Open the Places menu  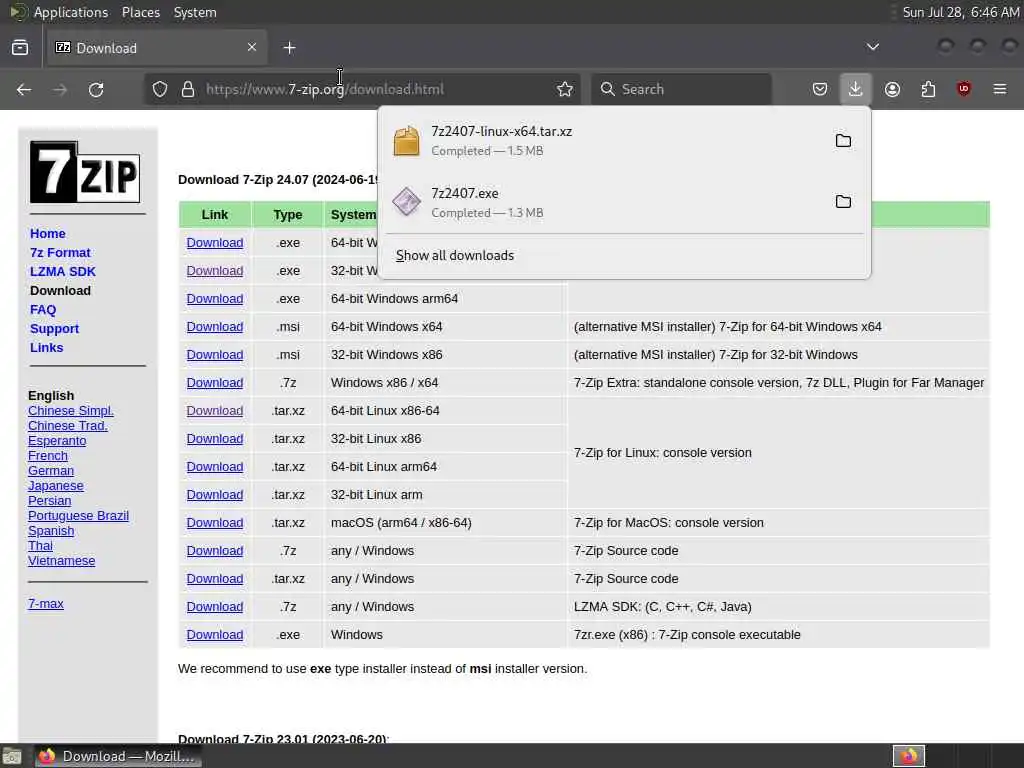tap(141, 12)
